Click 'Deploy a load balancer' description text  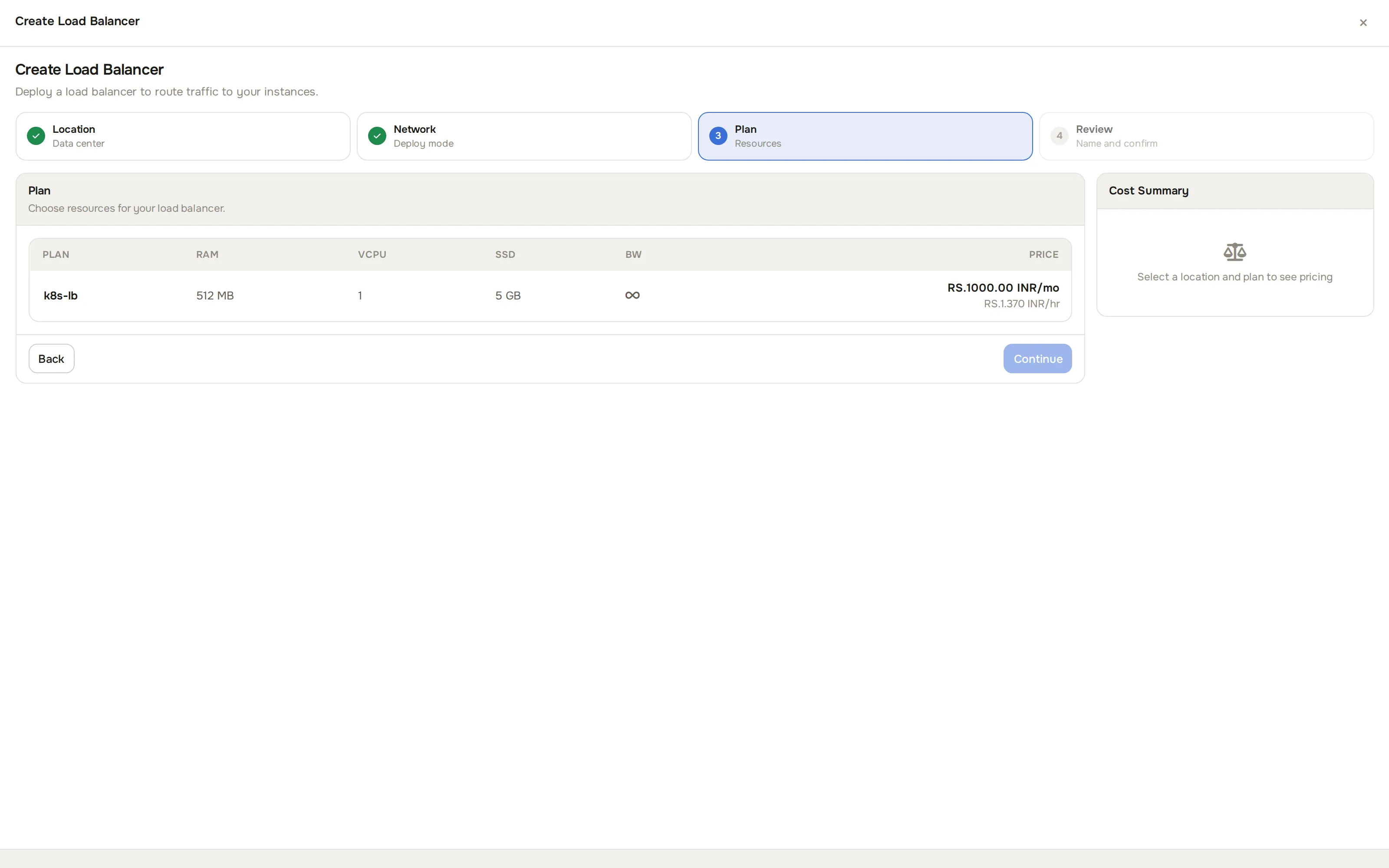click(x=166, y=92)
